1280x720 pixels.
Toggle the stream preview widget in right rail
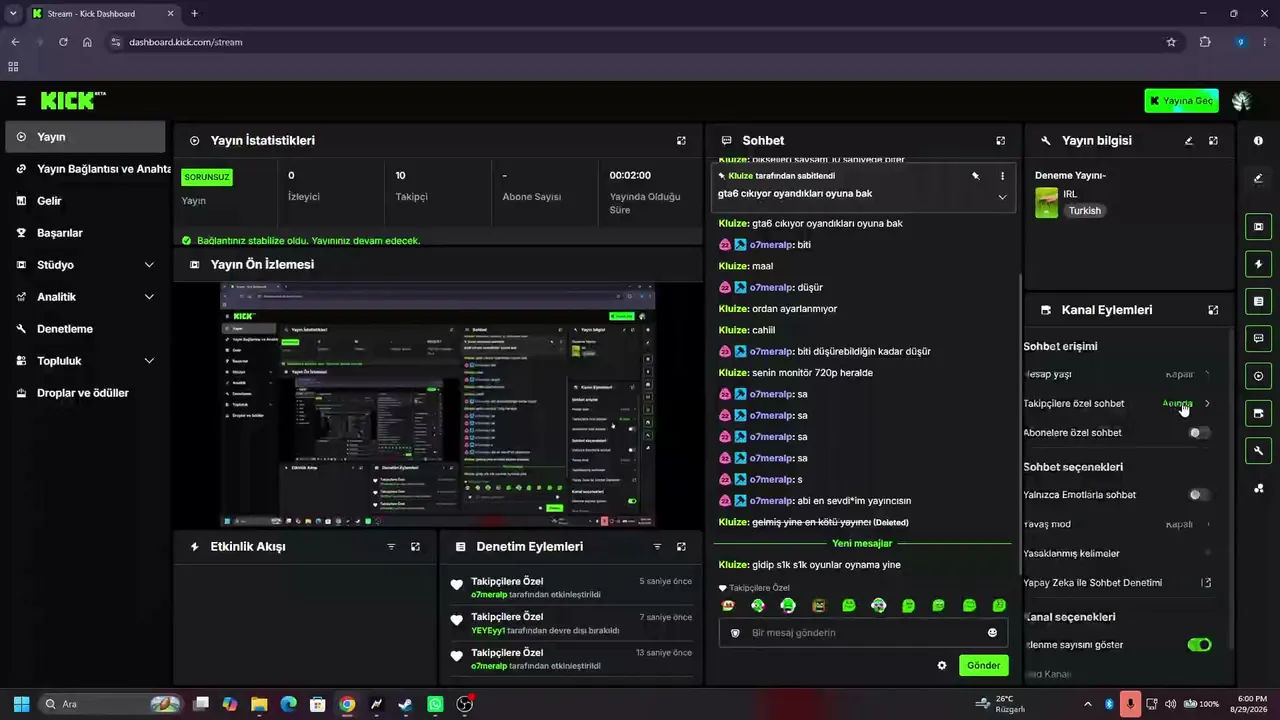(x=1258, y=227)
